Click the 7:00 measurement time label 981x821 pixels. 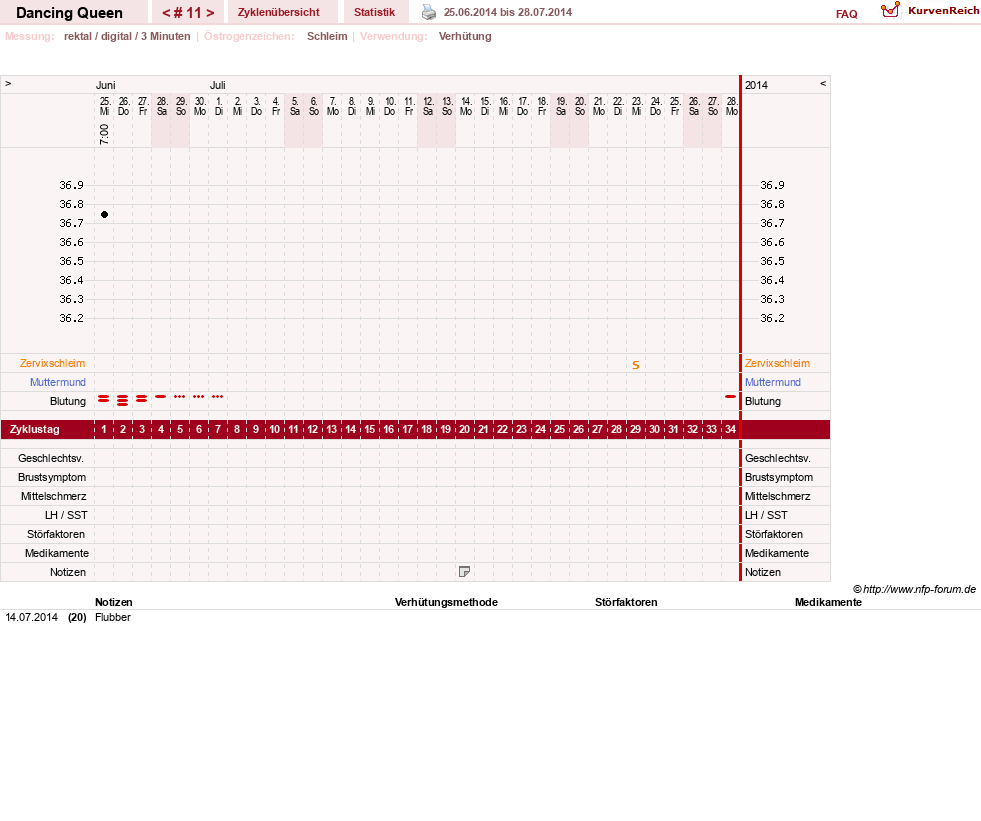[x=104, y=134]
